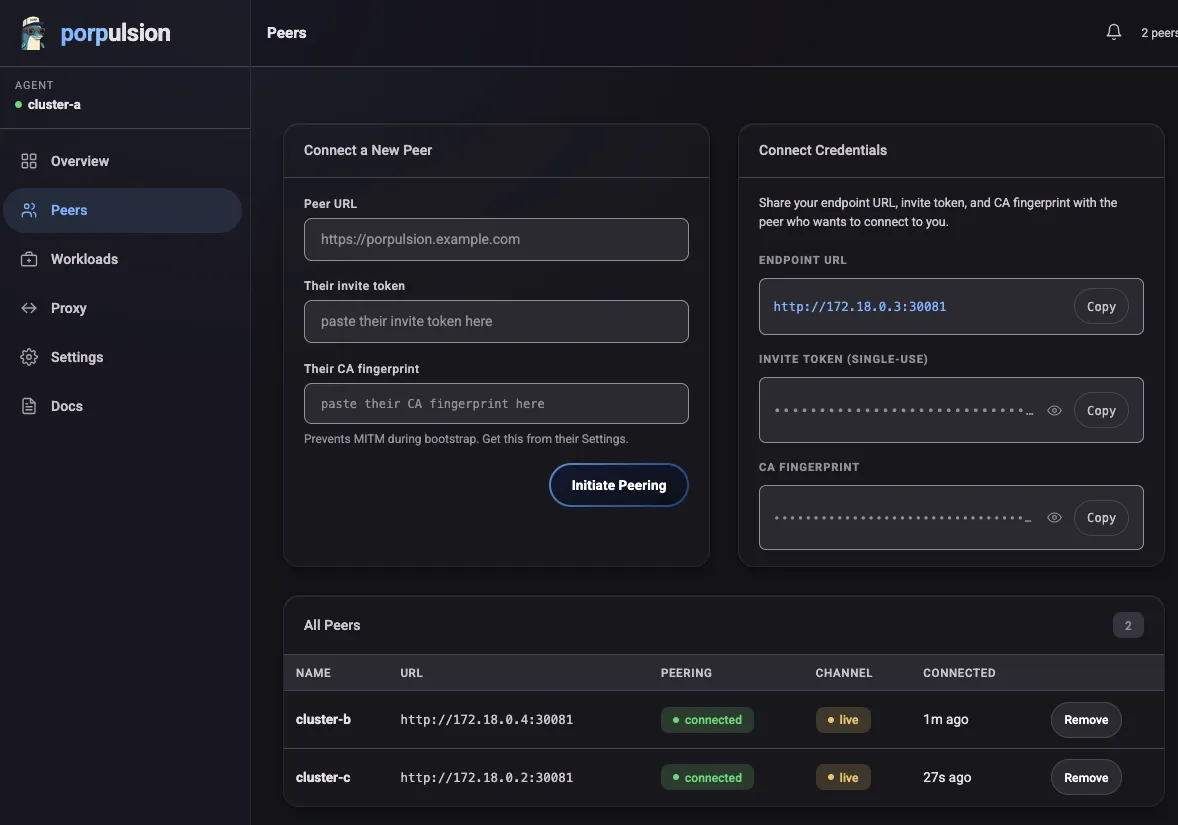Screen dimensions: 1178x825
Task: Copy the single-use invite token
Action: tap(1101, 410)
